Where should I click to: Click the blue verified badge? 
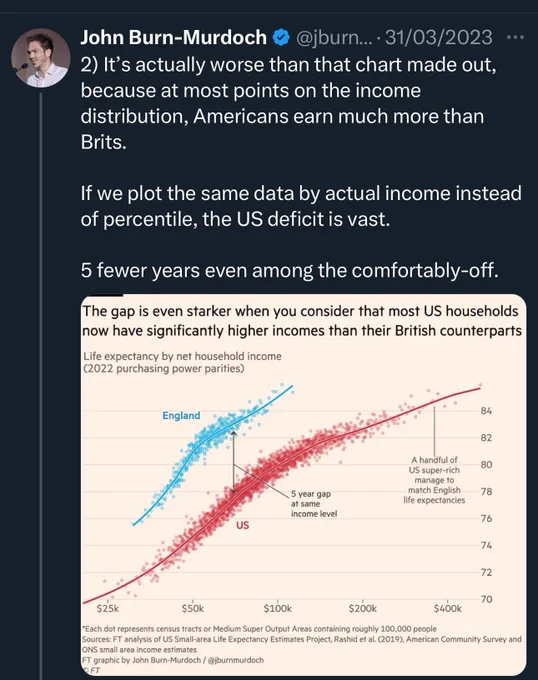pyautogui.click(x=281, y=38)
